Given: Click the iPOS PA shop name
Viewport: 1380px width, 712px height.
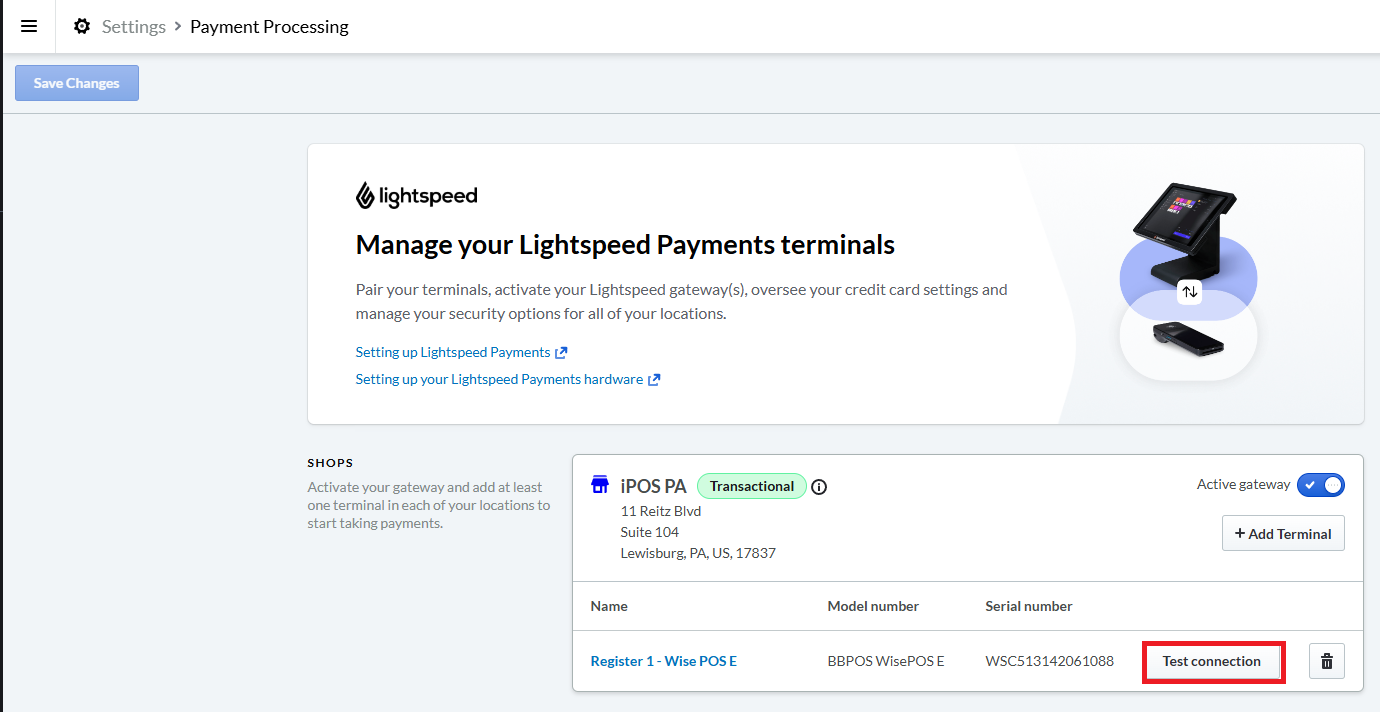Looking at the screenshot, I should (x=653, y=486).
